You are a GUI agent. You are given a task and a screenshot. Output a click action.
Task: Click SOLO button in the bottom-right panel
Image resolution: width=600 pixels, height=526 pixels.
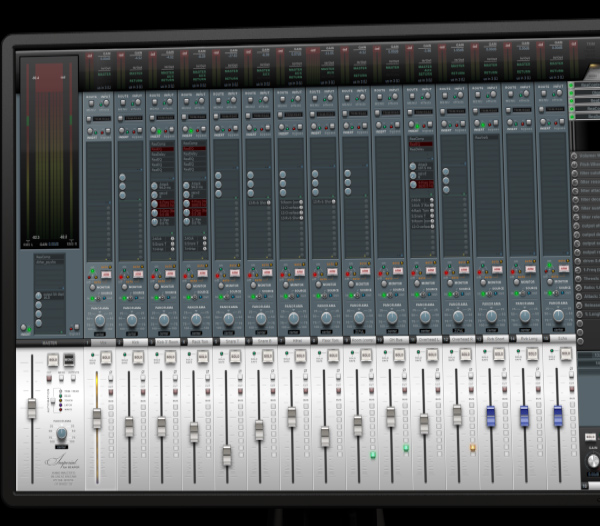(590, 436)
